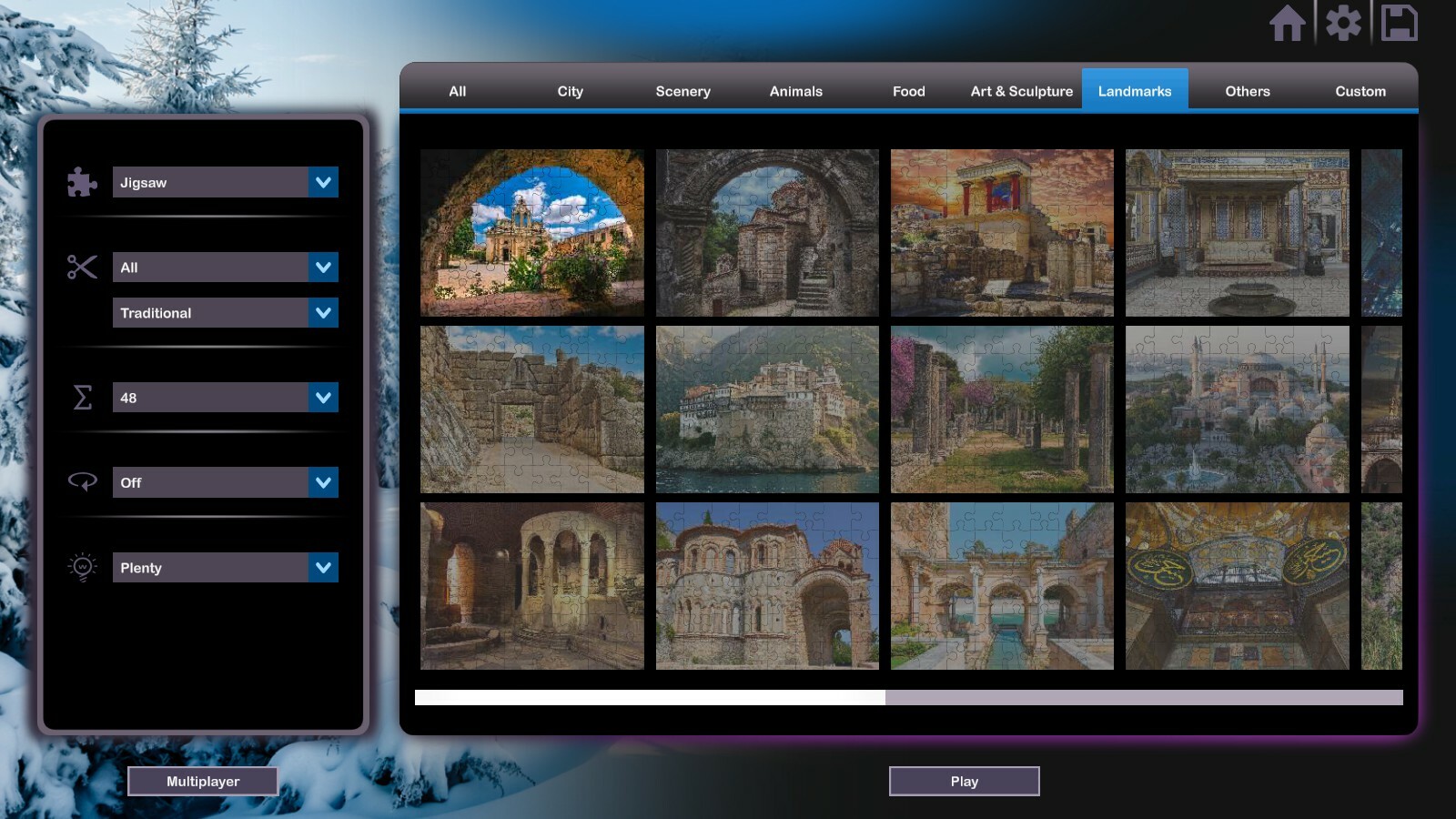Click the sigma piece-count icon
Viewport: 1456px width, 819px height.
[82, 397]
